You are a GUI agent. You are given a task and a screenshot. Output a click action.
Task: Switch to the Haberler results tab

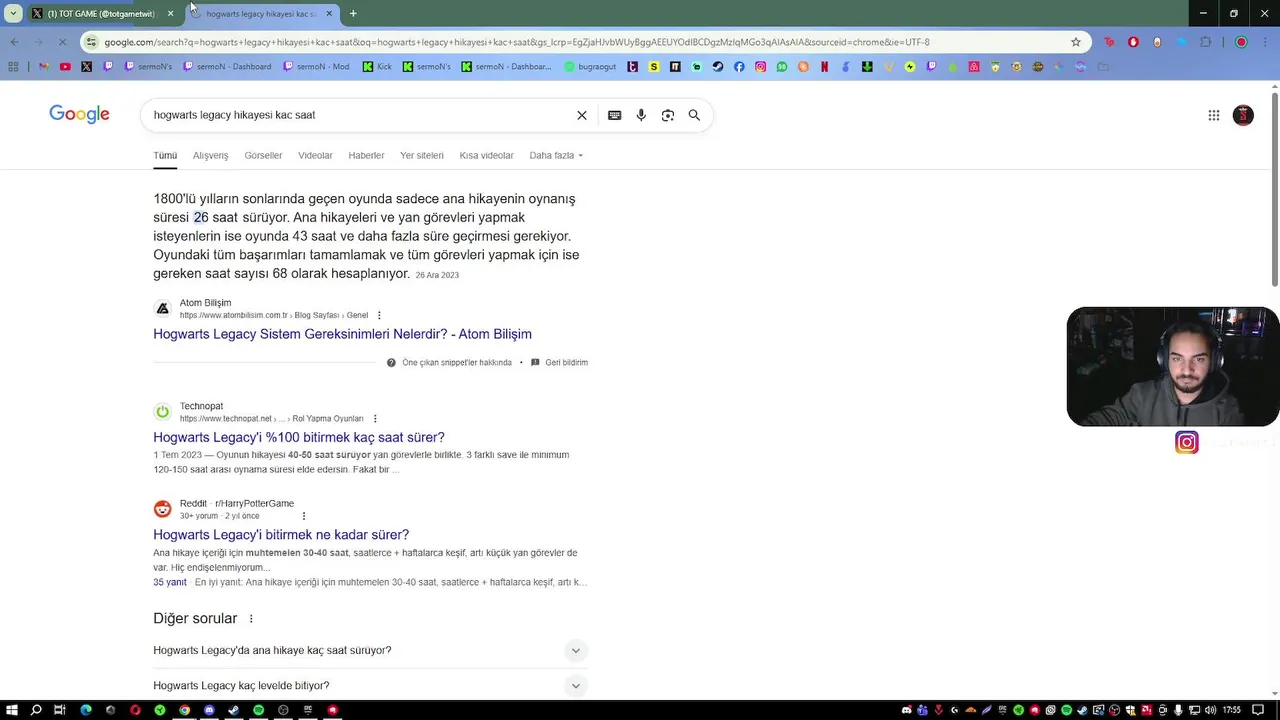[x=366, y=155]
